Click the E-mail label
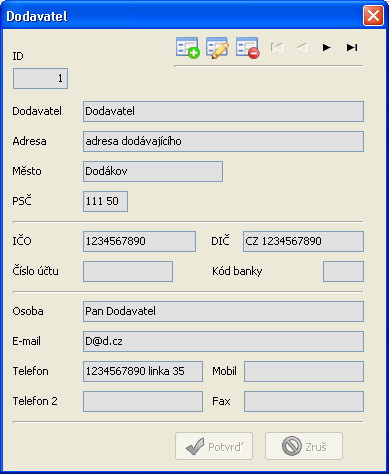 tap(27, 341)
